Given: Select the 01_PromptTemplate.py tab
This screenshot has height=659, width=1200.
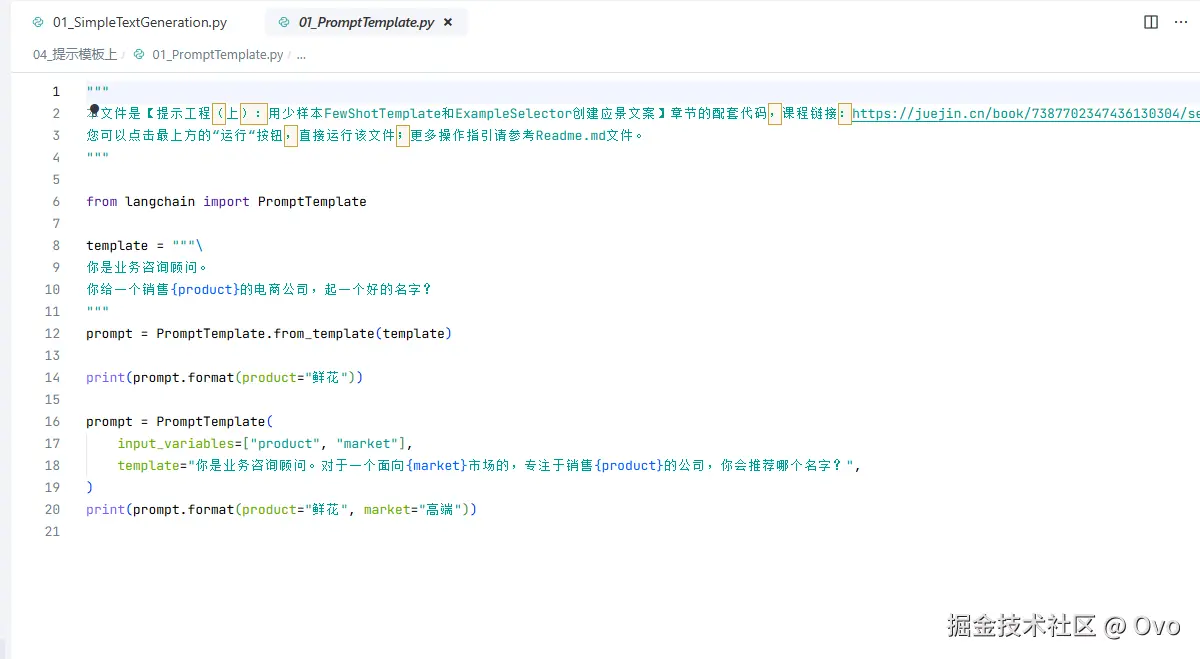Looking at the screenshot, I should (366, 22).
